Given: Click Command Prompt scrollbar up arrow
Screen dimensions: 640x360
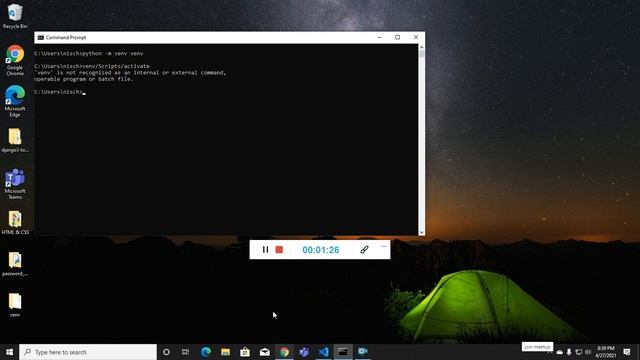Looking at the screenshot, I should (x=421, y=47).
